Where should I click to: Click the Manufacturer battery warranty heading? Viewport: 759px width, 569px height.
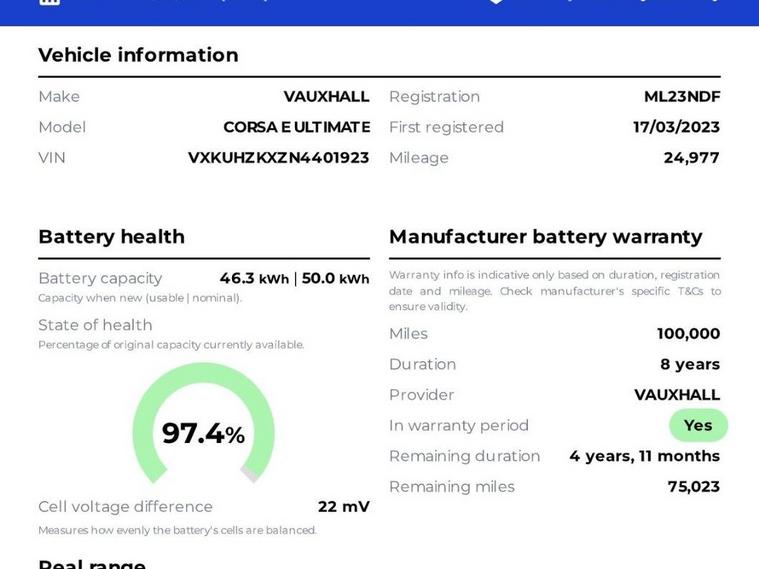click(x=546, y=237)
